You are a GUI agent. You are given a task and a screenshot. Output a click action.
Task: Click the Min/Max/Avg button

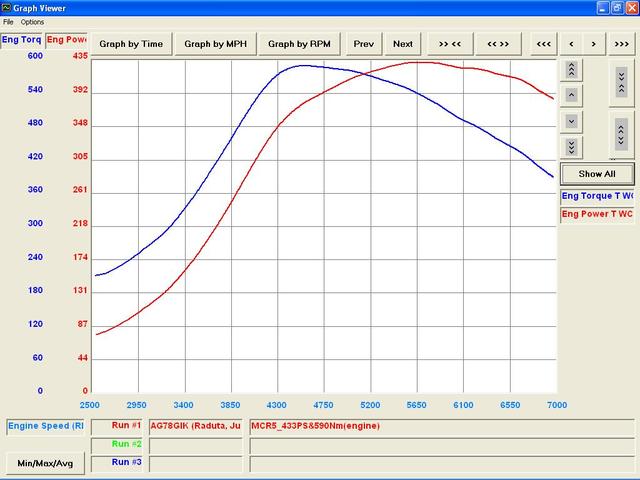45,463
